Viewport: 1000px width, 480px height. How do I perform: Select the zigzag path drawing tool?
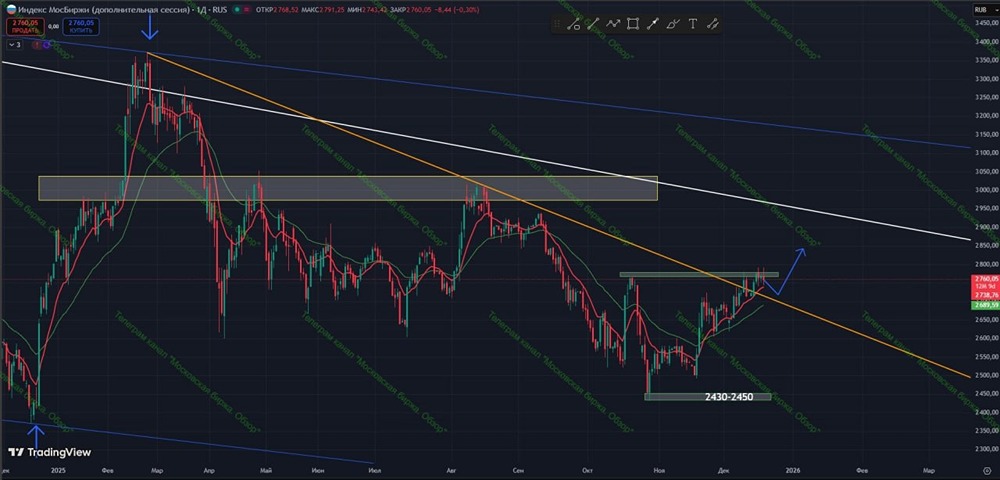(x=613, y=24)
